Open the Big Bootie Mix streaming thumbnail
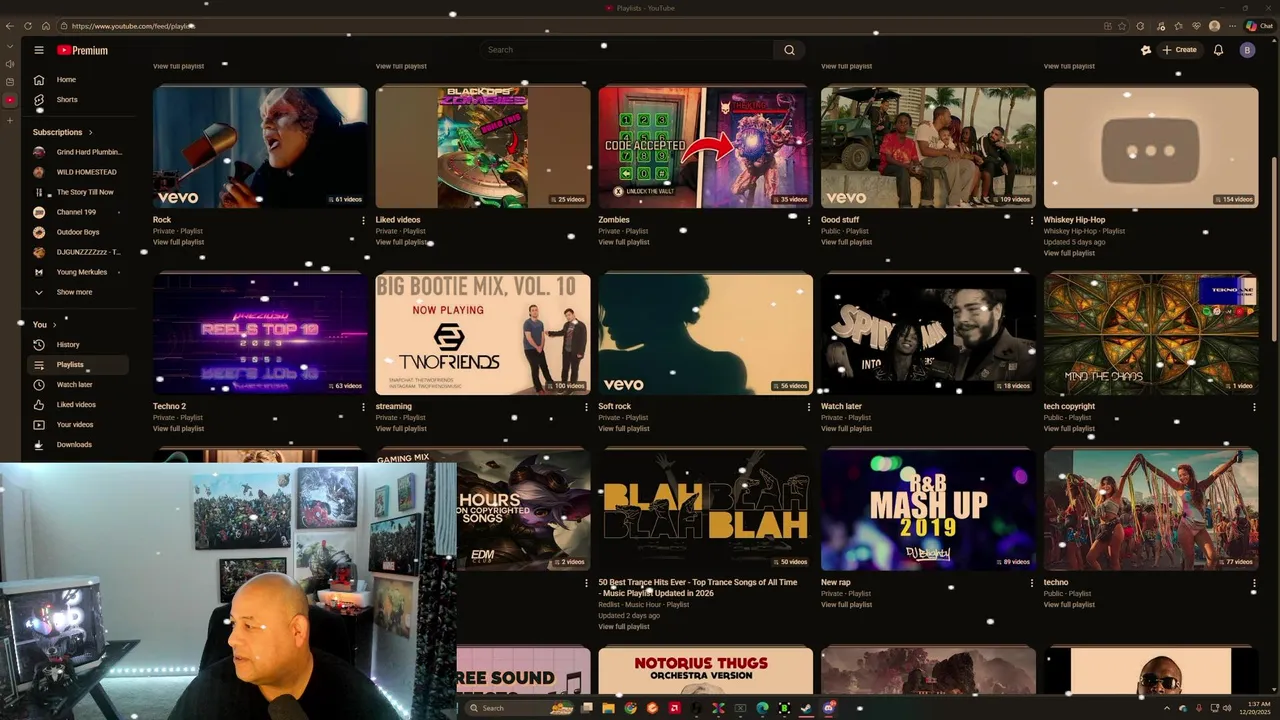This screenshot has height=720, width=1280. 483,334
